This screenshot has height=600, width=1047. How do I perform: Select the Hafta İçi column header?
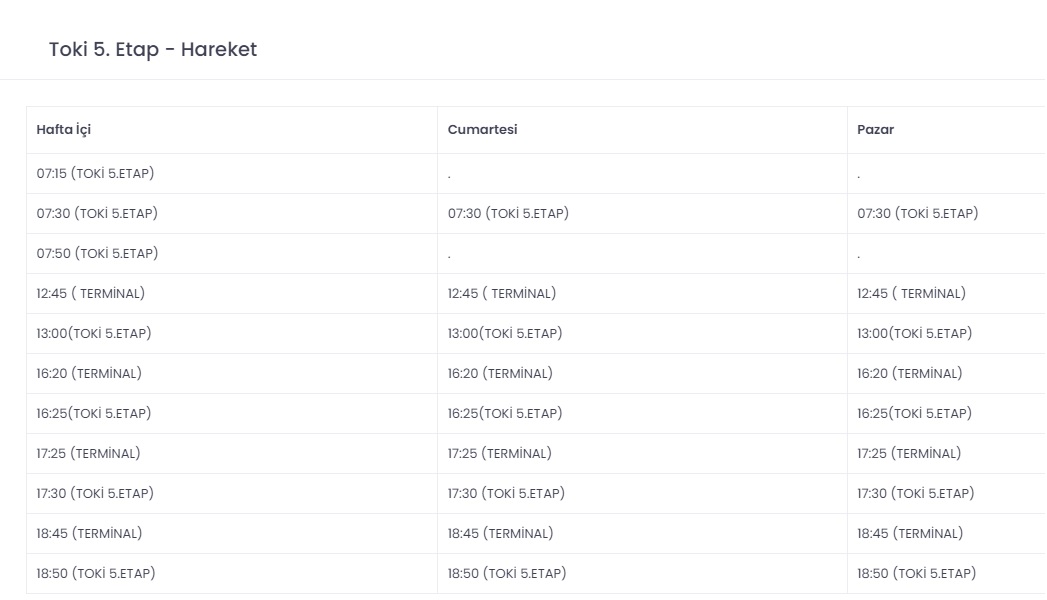pos(63,129)
